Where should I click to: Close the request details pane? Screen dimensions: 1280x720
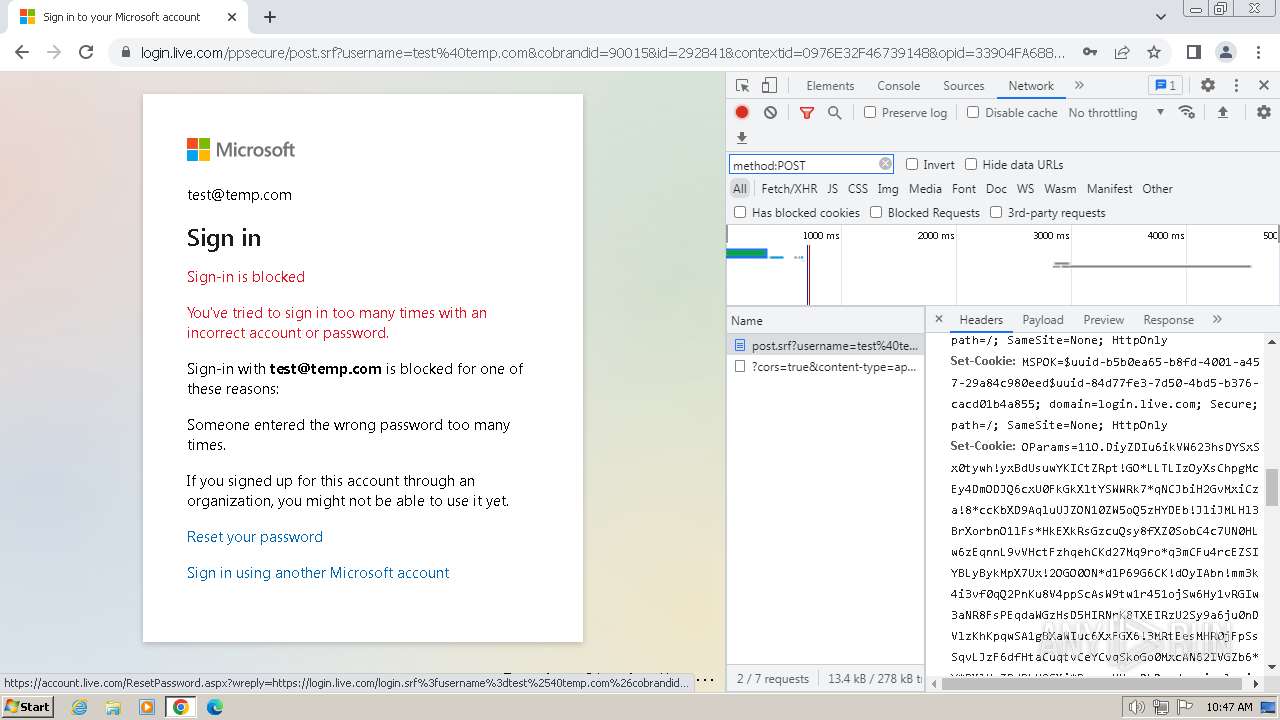tap(938, 319)
